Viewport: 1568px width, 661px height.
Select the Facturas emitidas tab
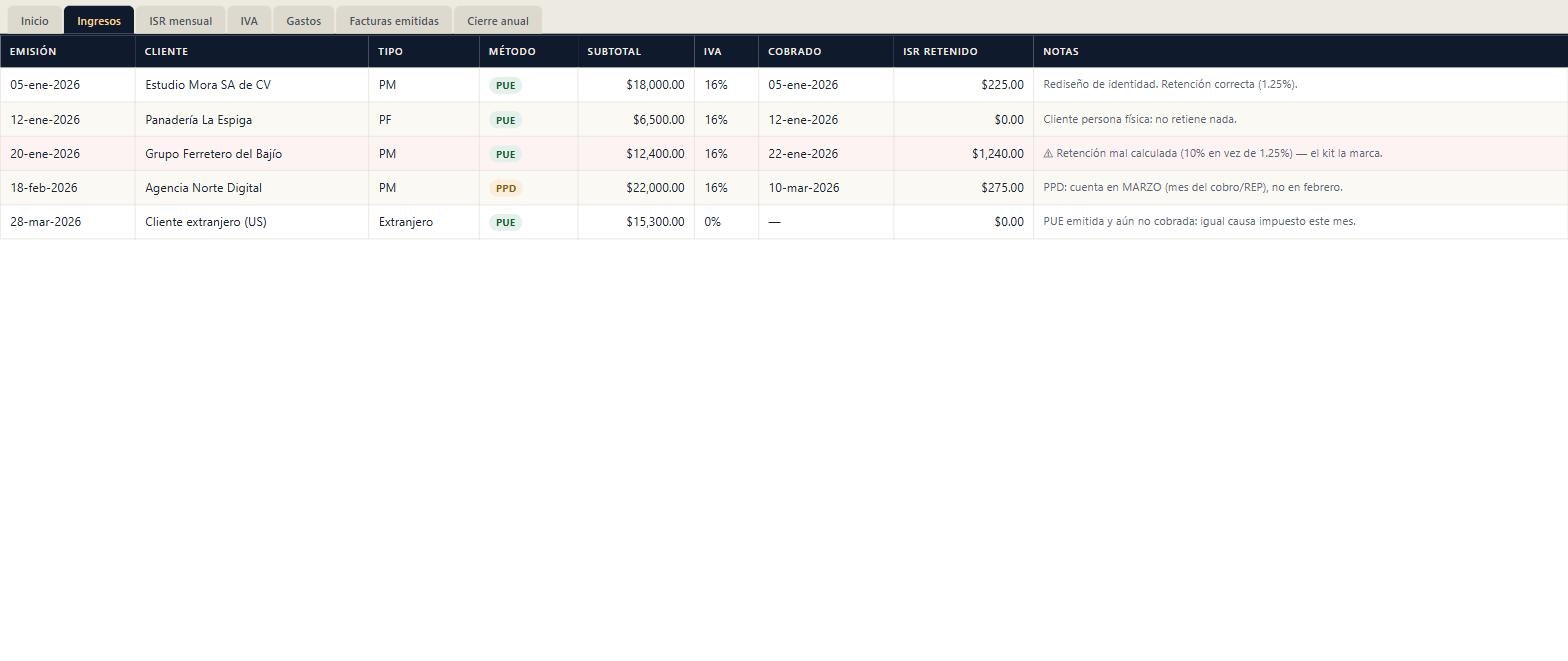(394, 20)
